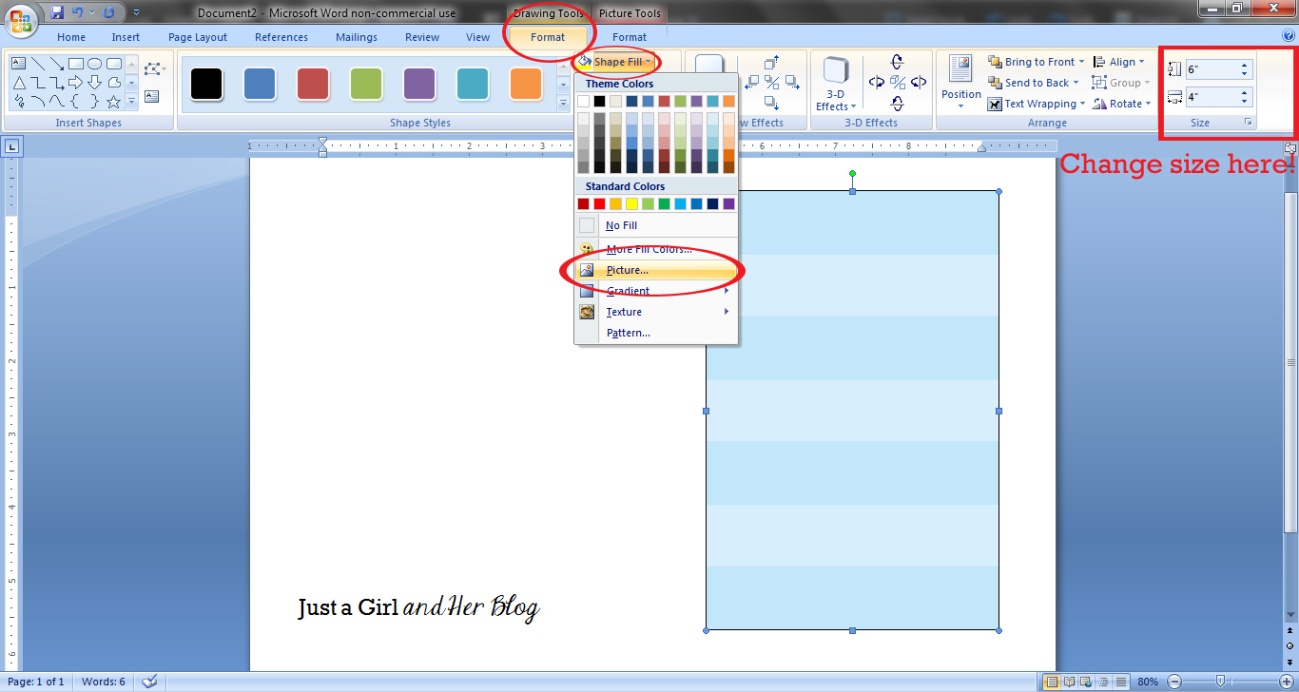The image size is (1299, 692).
Task: Click the Tilt Up 3-D icon
Action: click(x=897, y=62)
